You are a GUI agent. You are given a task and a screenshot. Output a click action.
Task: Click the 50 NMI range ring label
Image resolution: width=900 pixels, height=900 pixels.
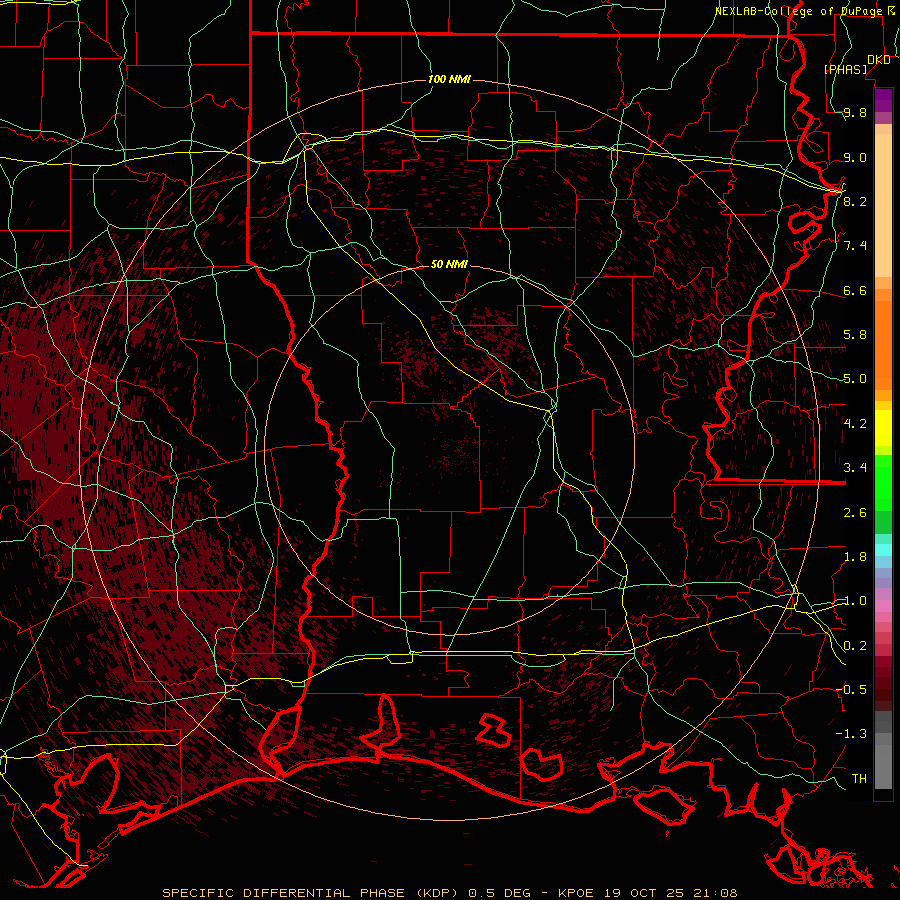[x=449, y=264]
